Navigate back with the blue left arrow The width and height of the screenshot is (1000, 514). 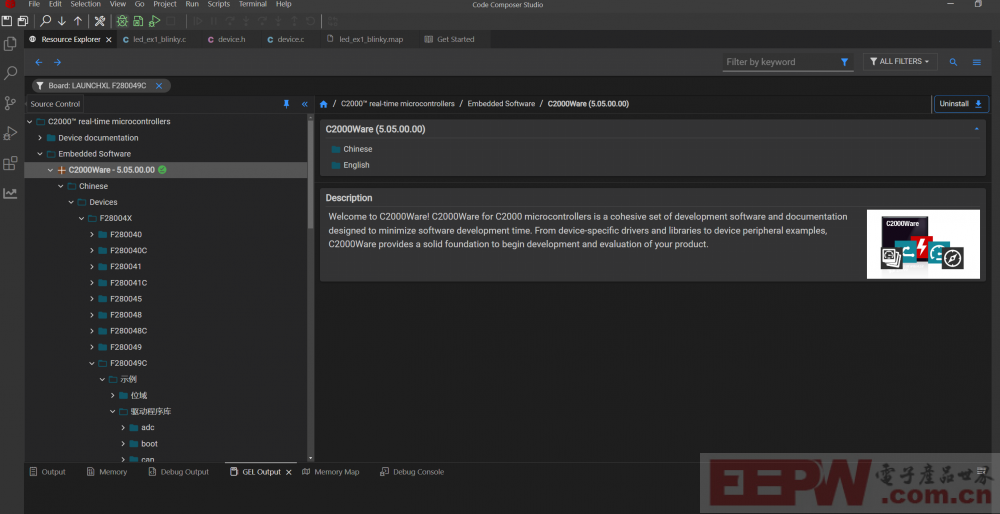click(x=39, y=62)
